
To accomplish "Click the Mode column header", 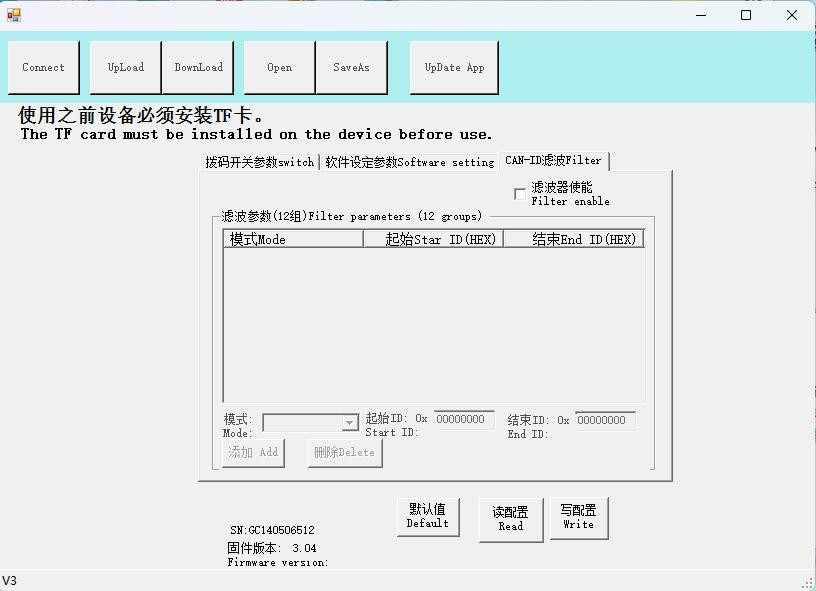I will click(x=292, y=239).
